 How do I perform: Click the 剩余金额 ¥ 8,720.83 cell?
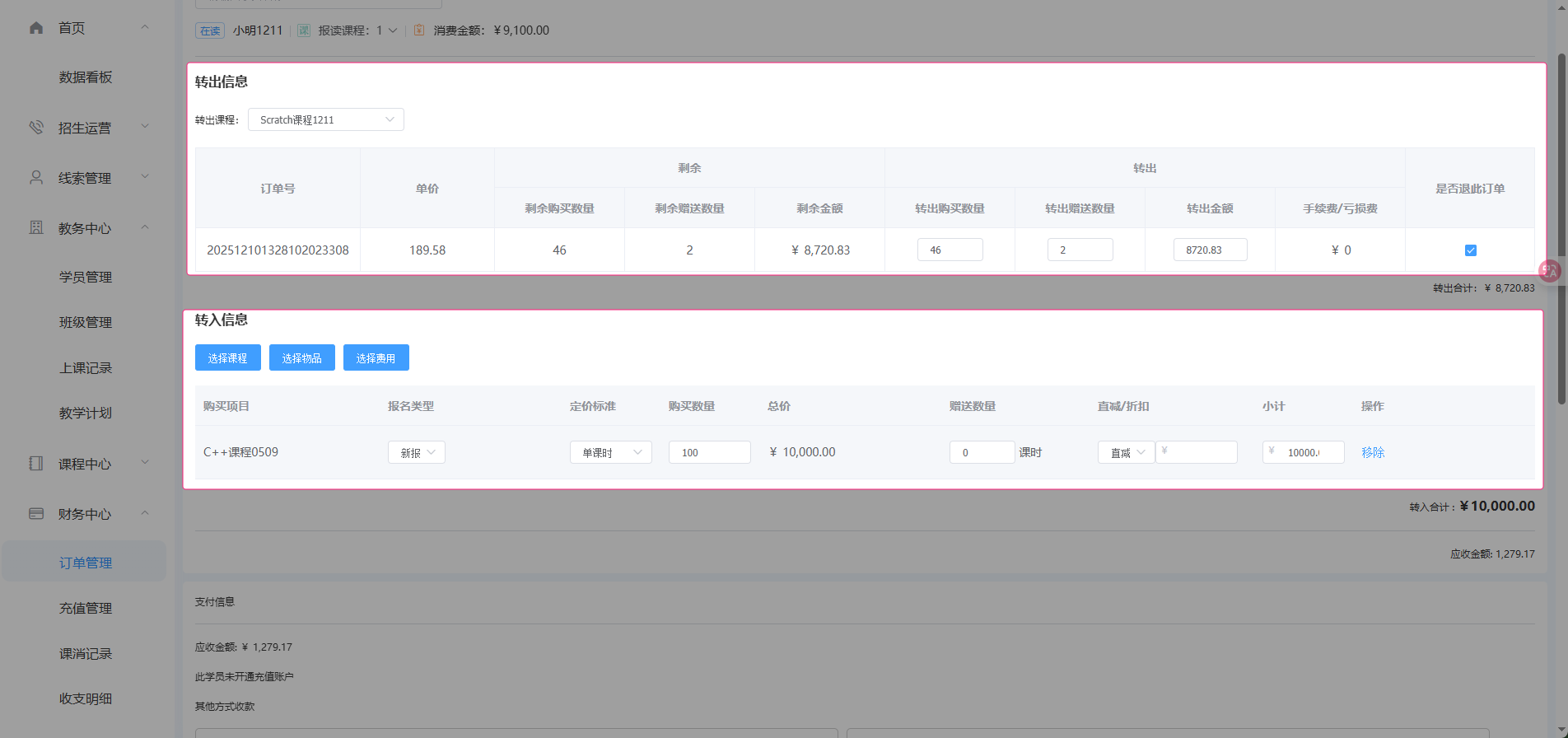[820, 250]
